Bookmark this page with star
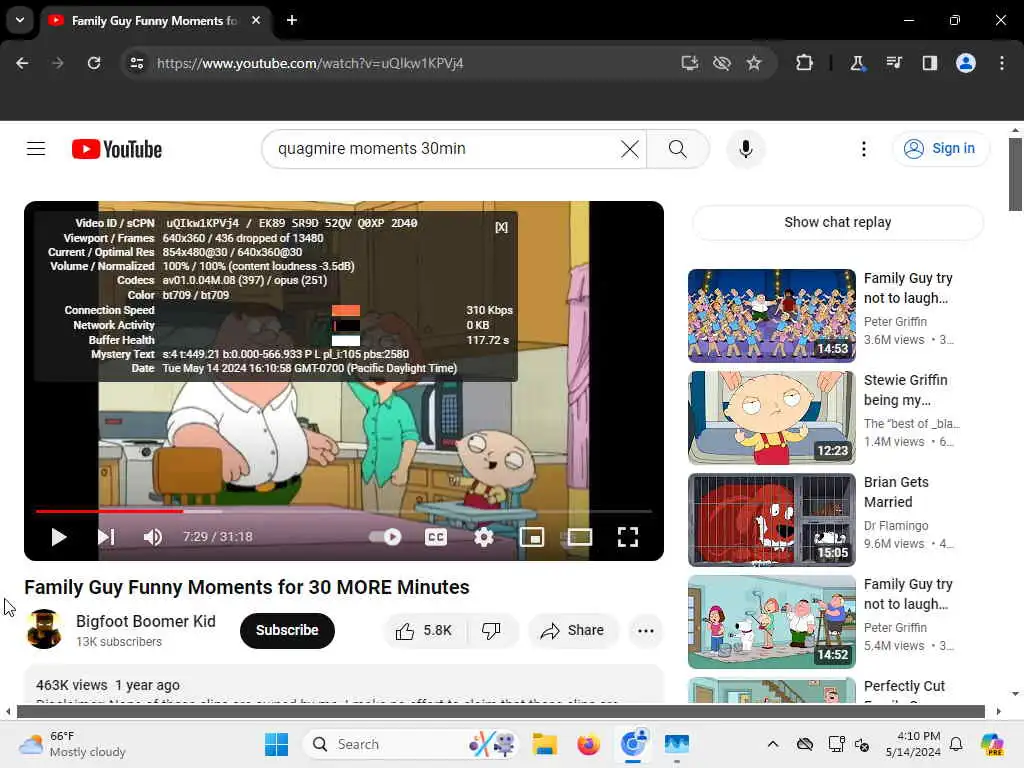This screenshot has height=768, width=1024. tap(754, 63)
